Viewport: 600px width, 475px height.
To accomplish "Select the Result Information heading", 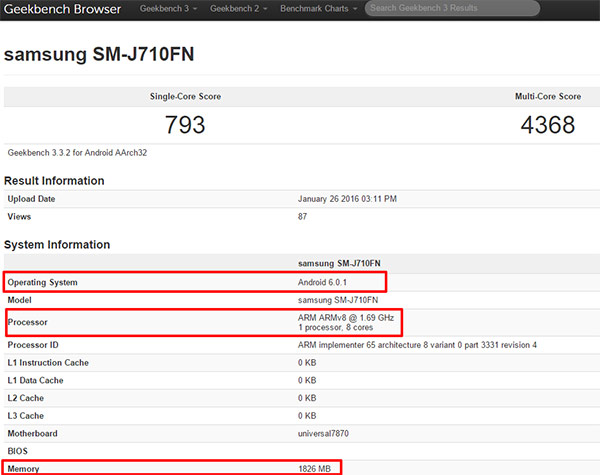I will 54,181.
